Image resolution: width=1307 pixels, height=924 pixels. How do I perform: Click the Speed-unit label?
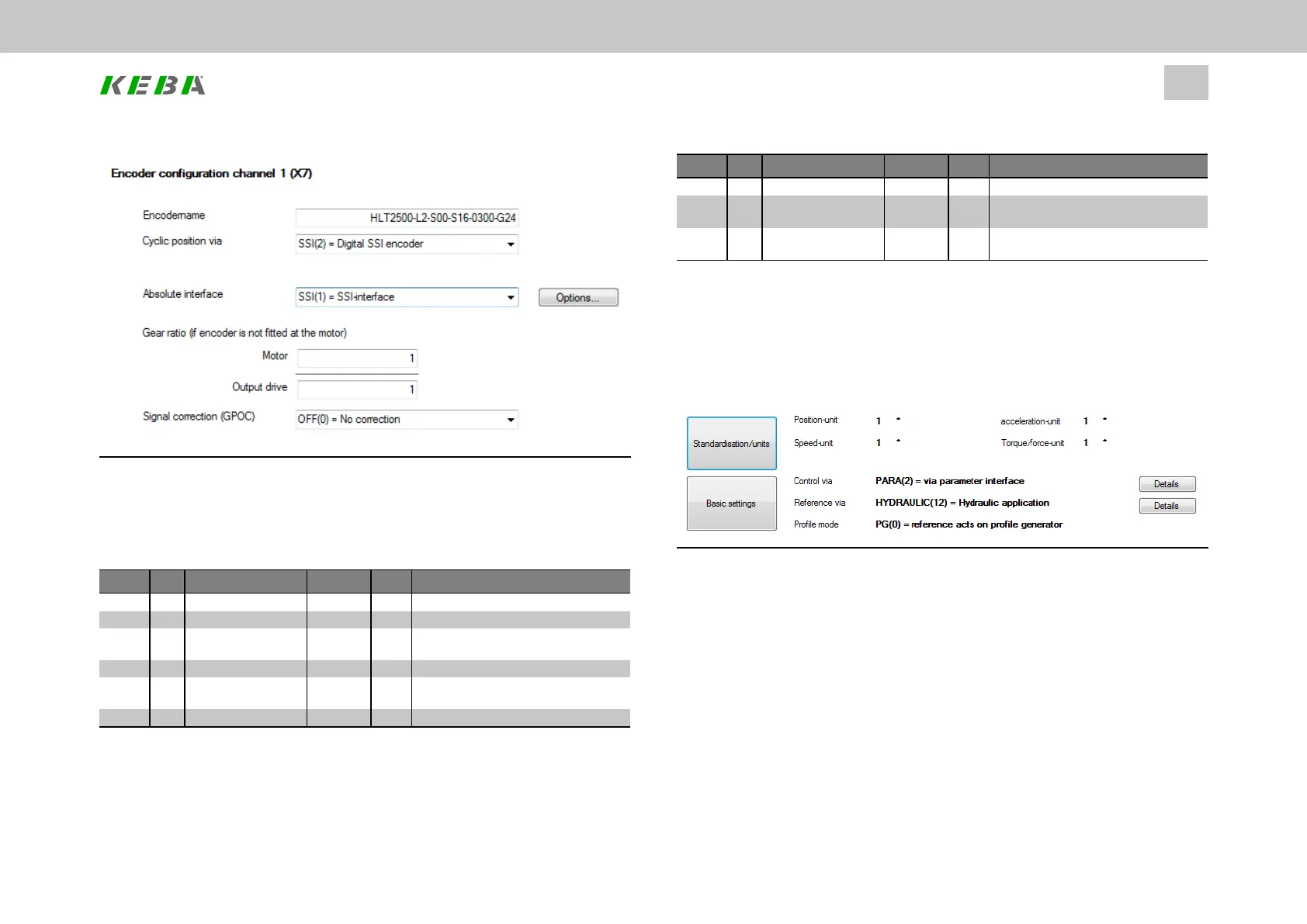point(813,443)
